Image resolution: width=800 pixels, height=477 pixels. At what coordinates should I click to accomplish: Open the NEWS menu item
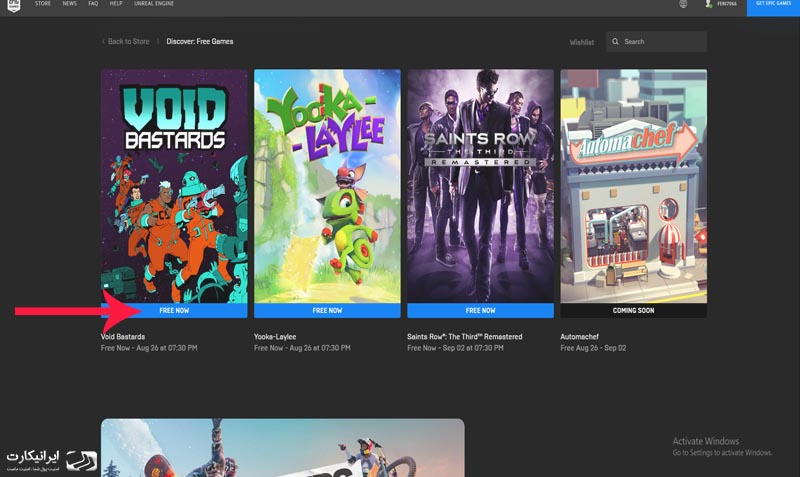(69, 4)
